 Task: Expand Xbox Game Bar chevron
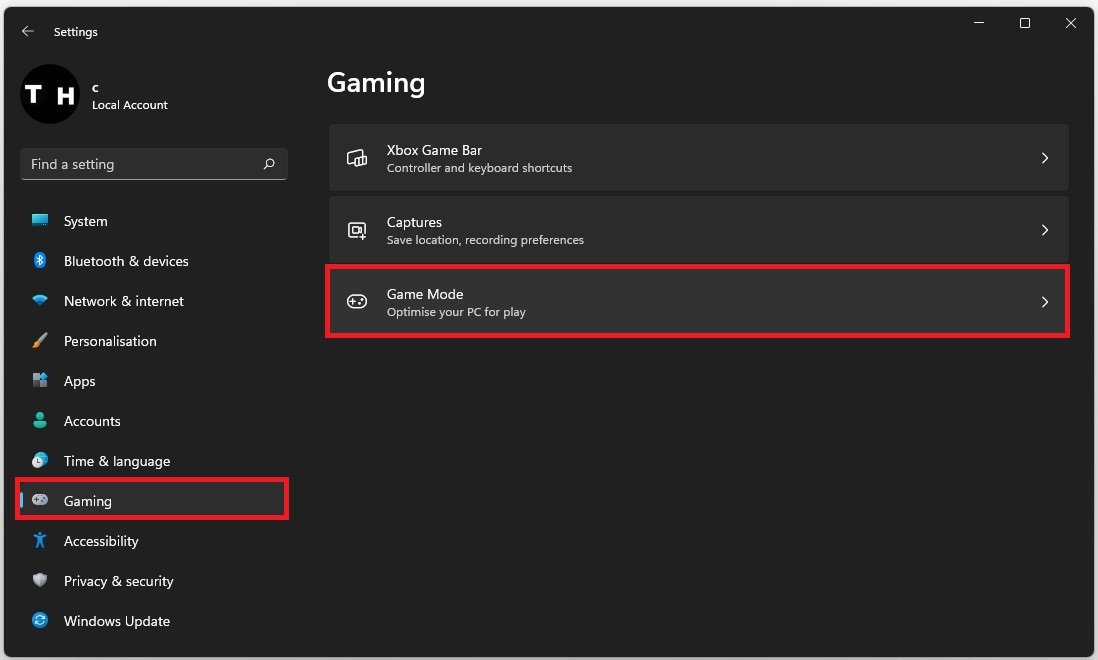[x=1044, y=158]
